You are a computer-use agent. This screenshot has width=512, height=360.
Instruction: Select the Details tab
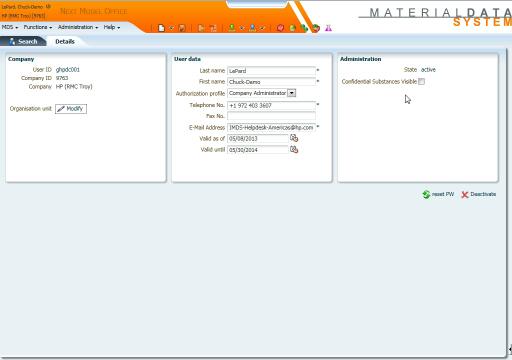pyautogui.click(x=65, y=41)
